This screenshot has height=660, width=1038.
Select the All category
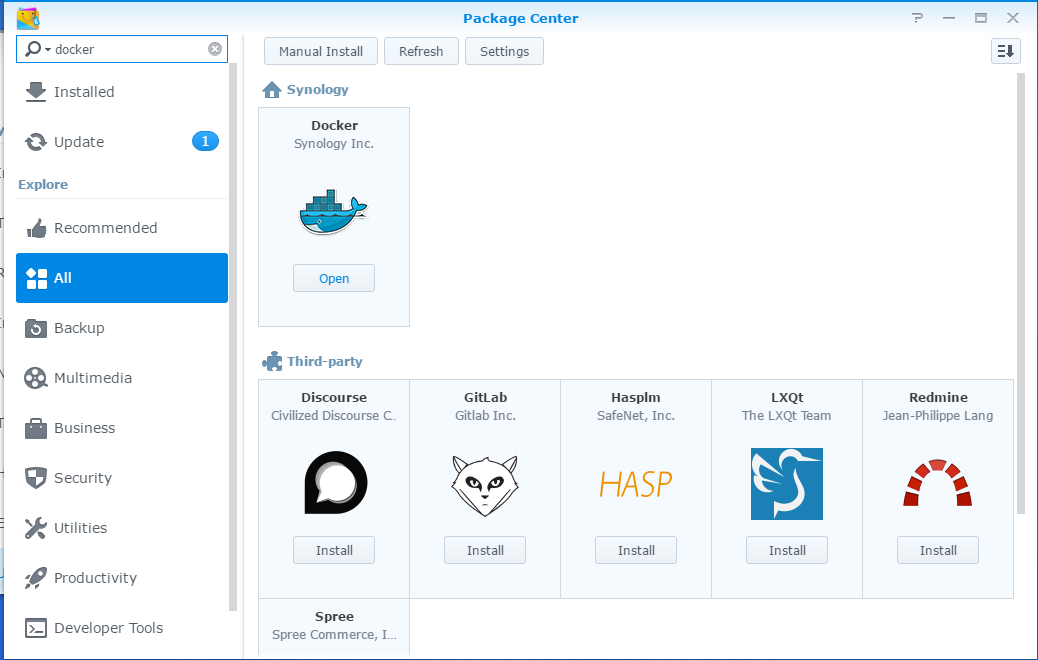pos(122,278)
